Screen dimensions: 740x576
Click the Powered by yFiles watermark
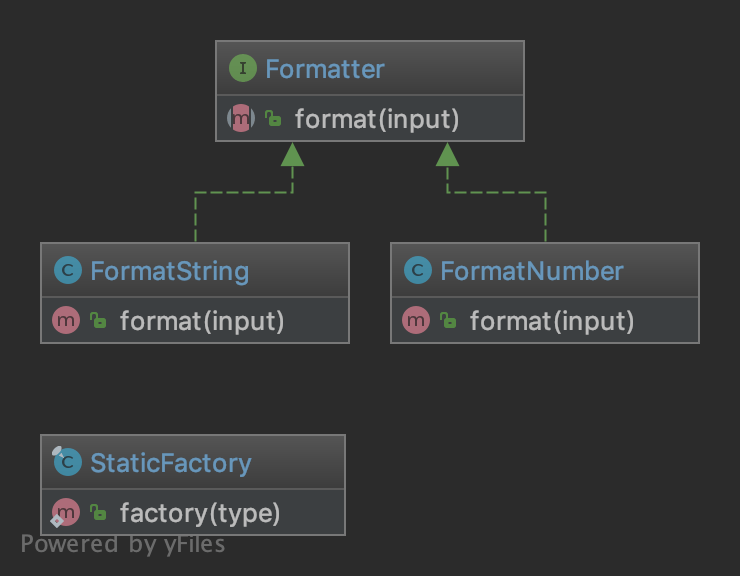[x=123, y=545]
